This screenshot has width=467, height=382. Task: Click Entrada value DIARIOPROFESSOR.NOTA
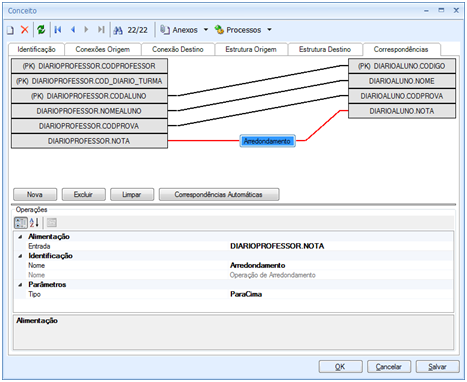(277, 246)
